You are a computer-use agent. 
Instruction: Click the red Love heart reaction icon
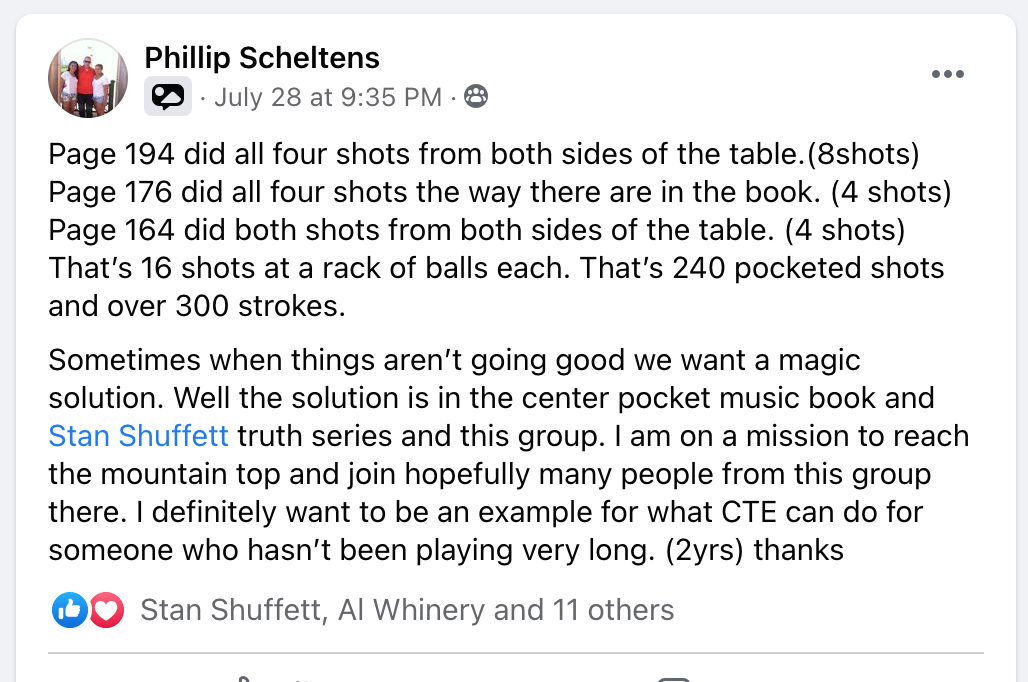[x=106, y=609]
